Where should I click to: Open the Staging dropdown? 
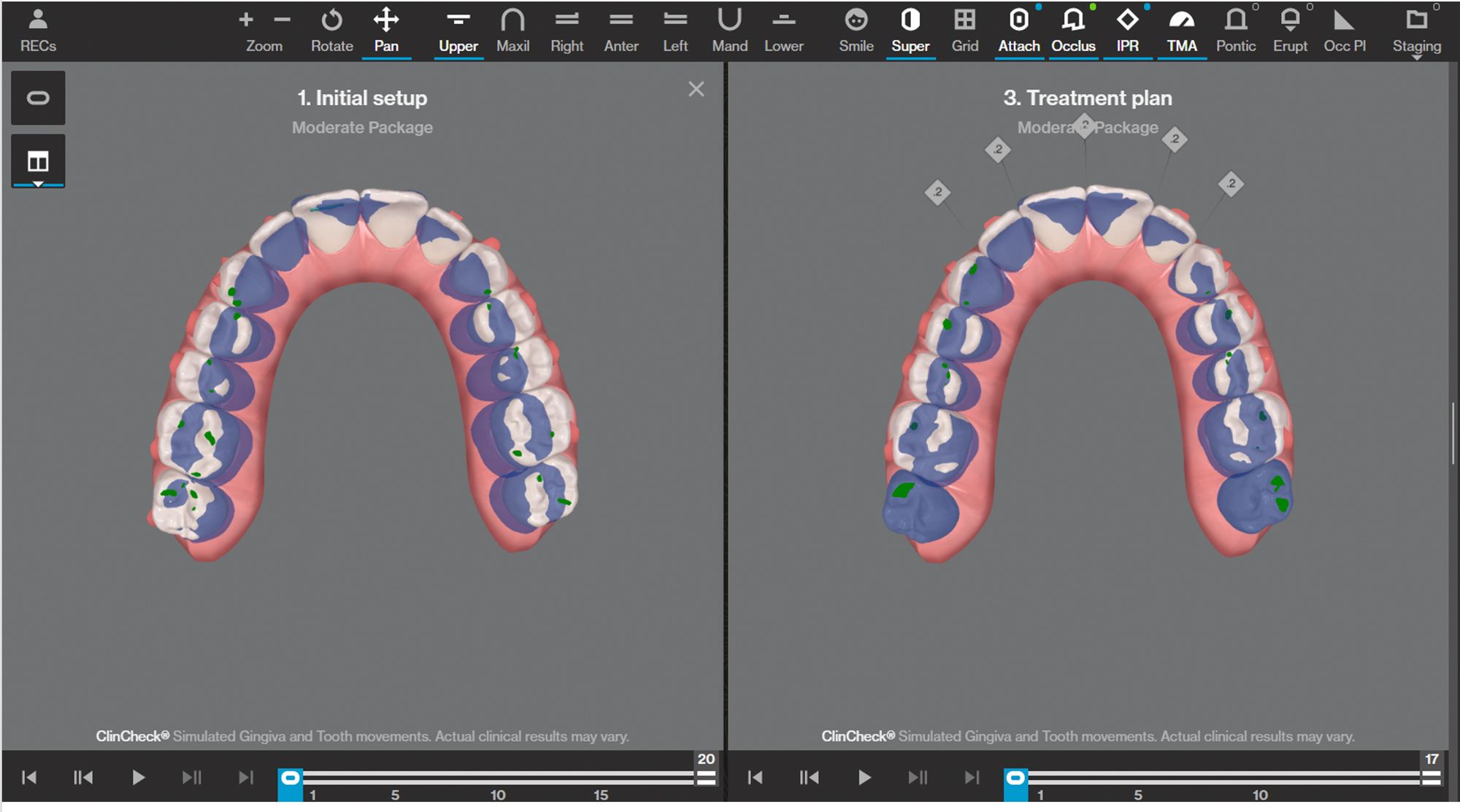[x=1417, y=33]
